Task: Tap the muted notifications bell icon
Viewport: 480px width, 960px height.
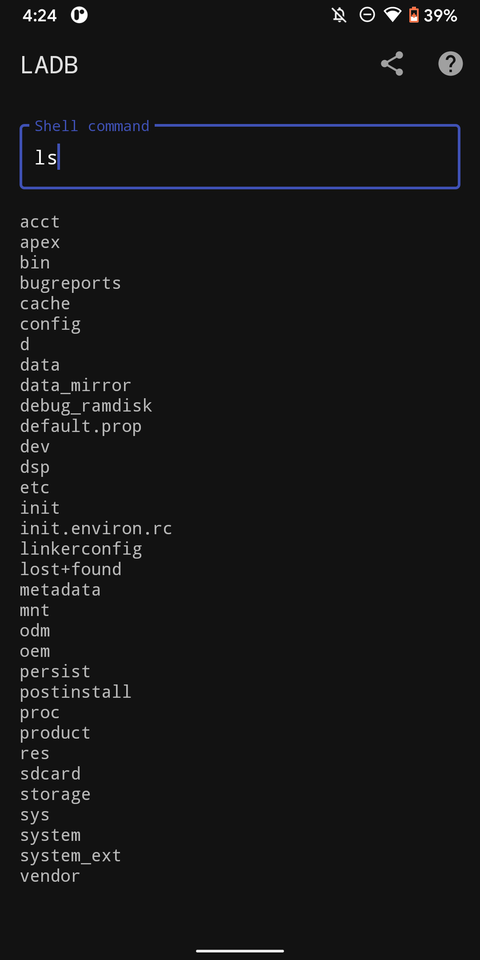Action: click(339, 15)
